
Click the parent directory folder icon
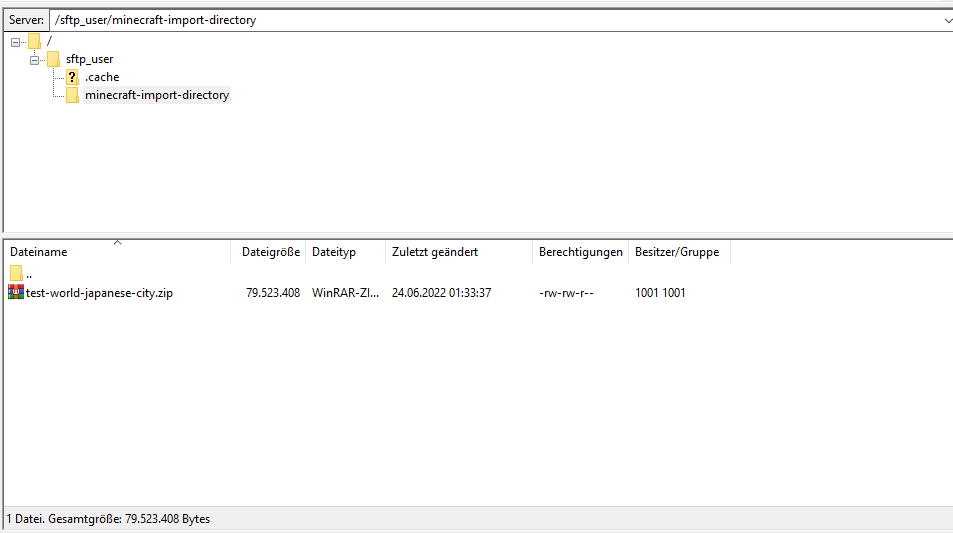[x=16, y=273]
